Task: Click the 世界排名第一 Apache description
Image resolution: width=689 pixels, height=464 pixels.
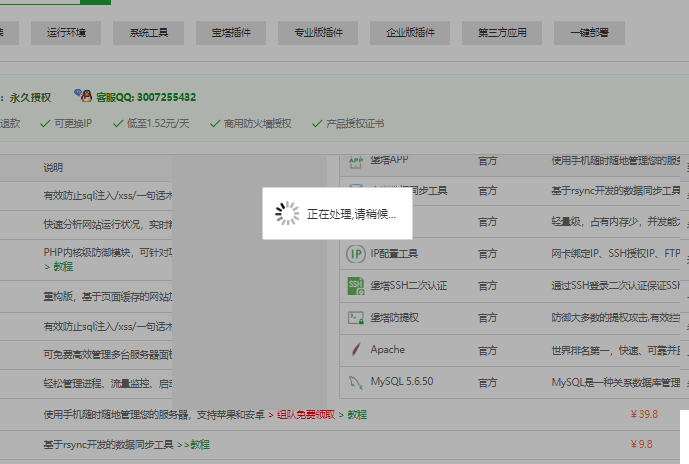Action: click(x=616, y=350)
